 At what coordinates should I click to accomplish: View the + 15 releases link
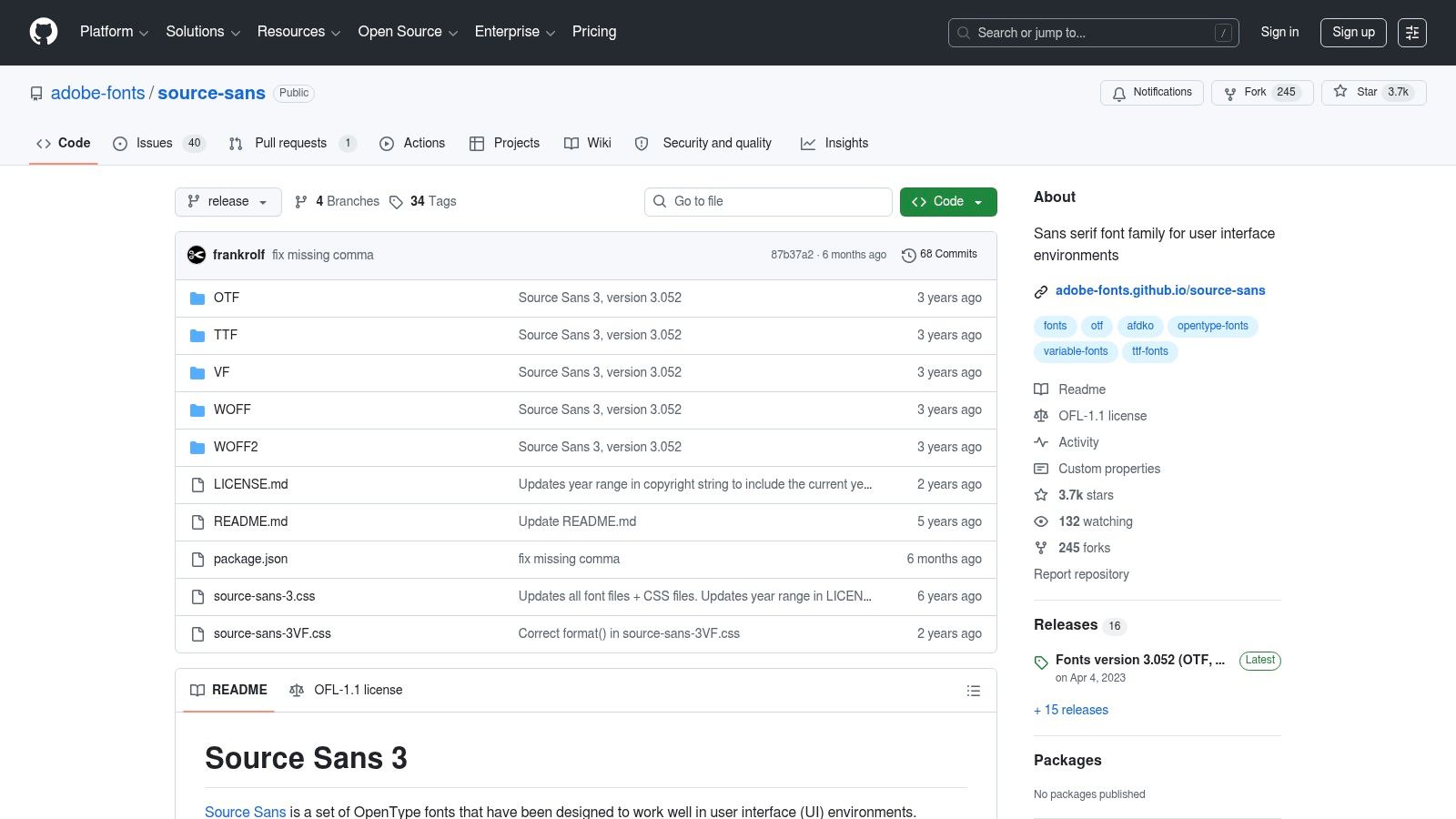tap(1071, 711)
